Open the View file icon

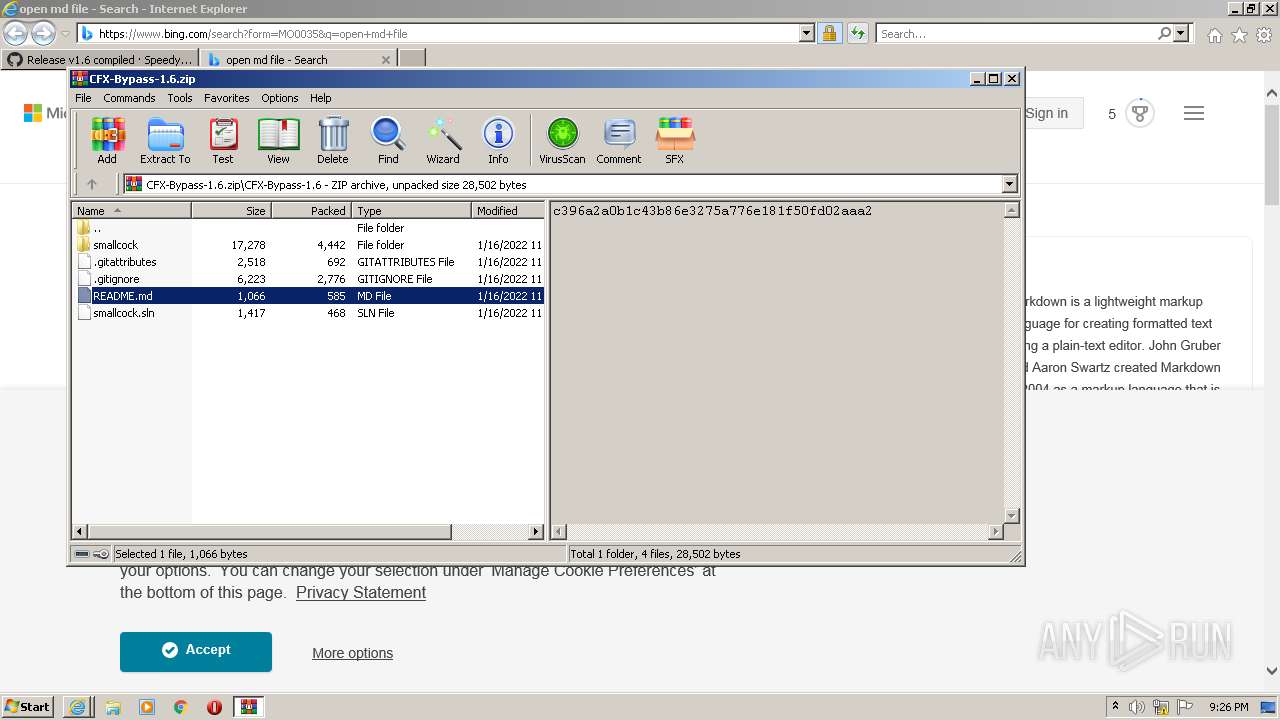pos(278,140)
